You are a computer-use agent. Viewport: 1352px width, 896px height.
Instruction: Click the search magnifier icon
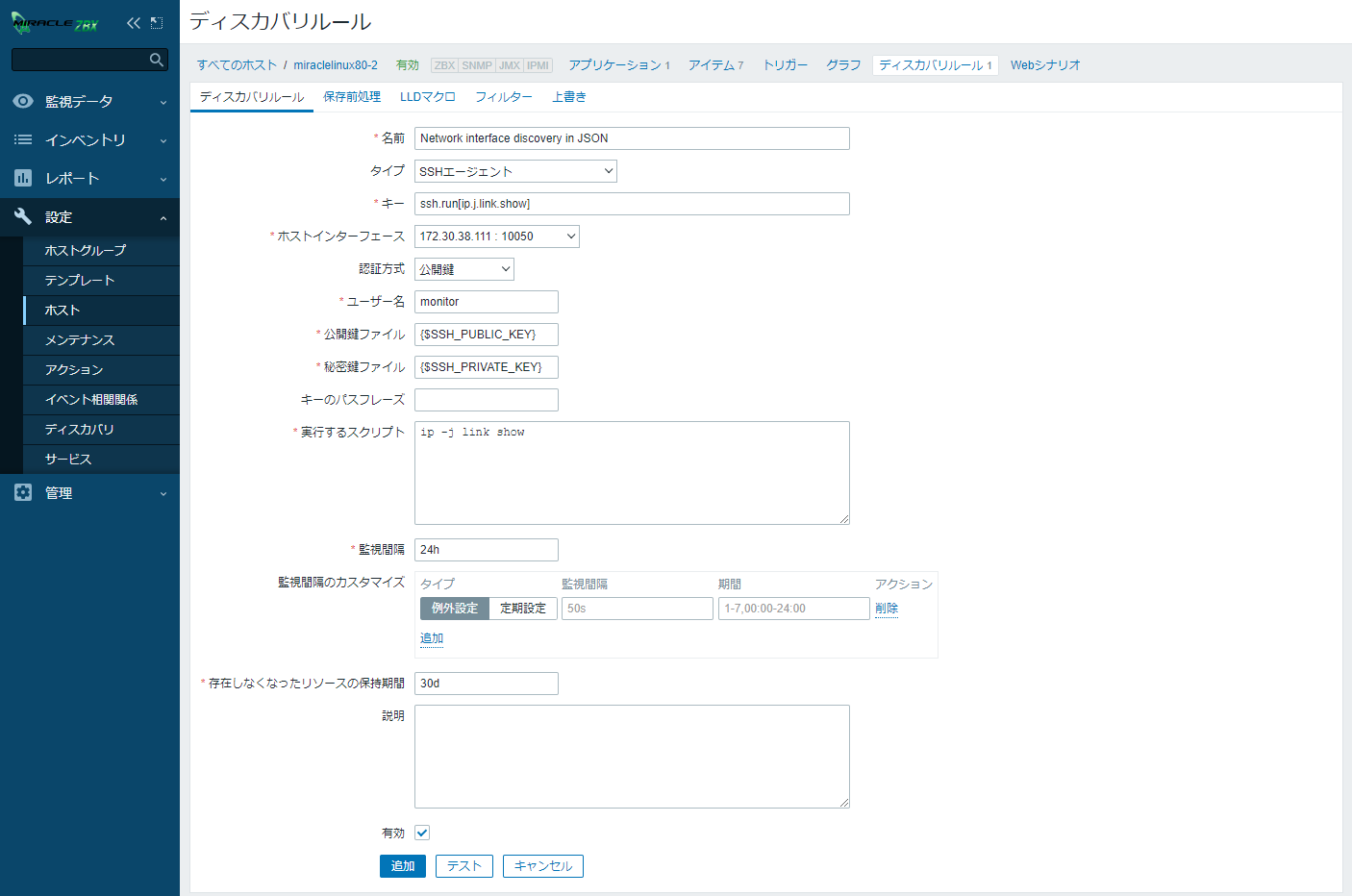click(x=157, y=60)
